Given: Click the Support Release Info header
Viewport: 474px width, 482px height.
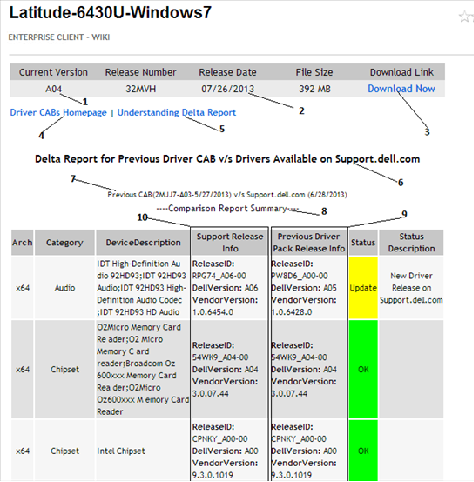Looking at the screenshot, I should [x=230, y=242].
